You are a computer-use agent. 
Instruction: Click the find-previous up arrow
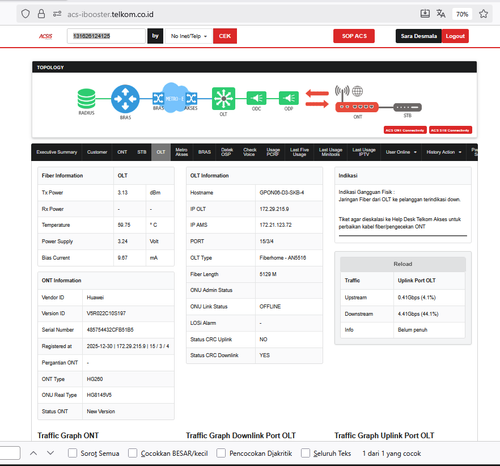[33, 453]
